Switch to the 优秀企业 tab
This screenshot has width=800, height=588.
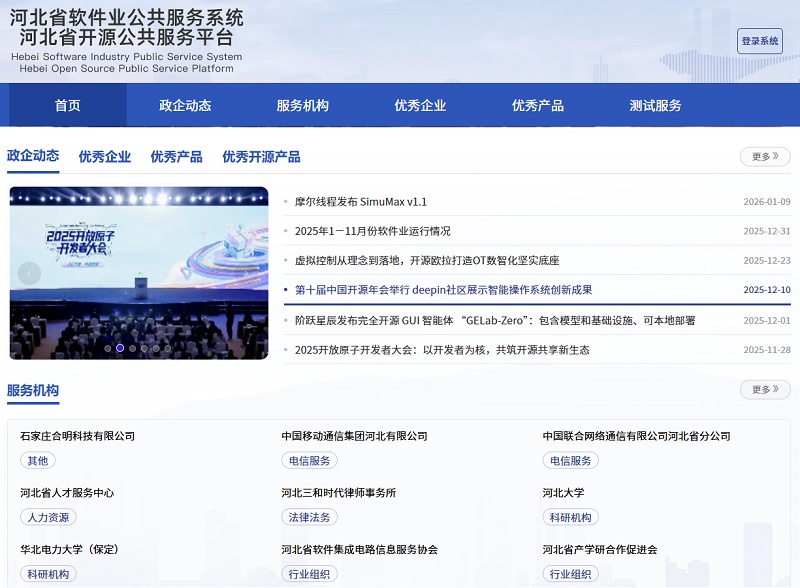pyautogui.click(x=104, y=157)
